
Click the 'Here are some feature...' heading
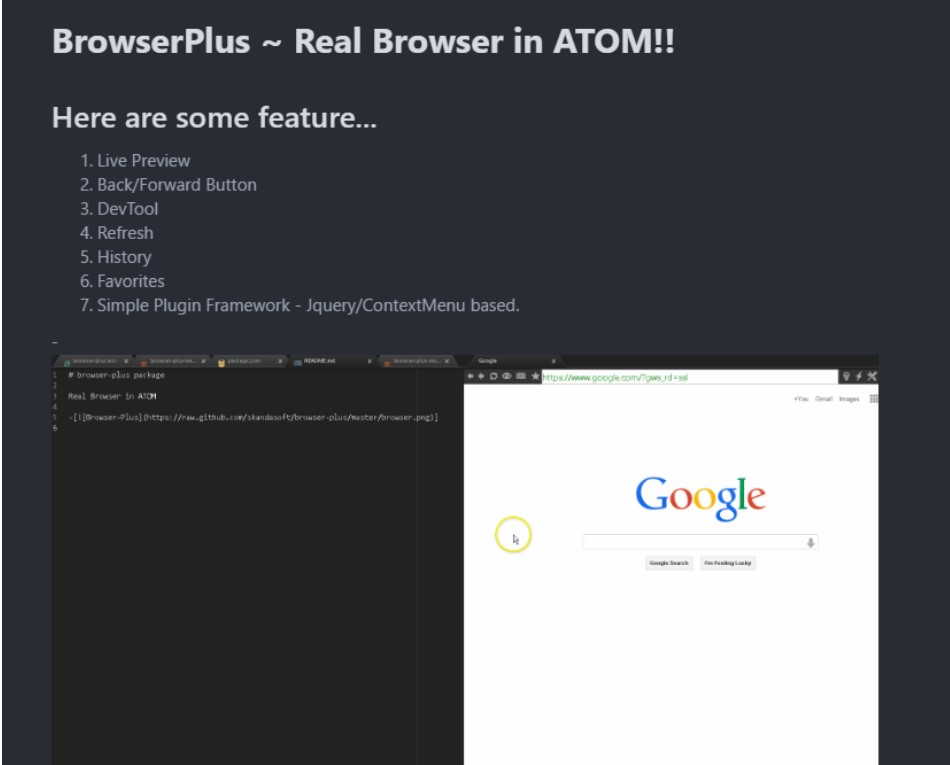tap(214, 118)
